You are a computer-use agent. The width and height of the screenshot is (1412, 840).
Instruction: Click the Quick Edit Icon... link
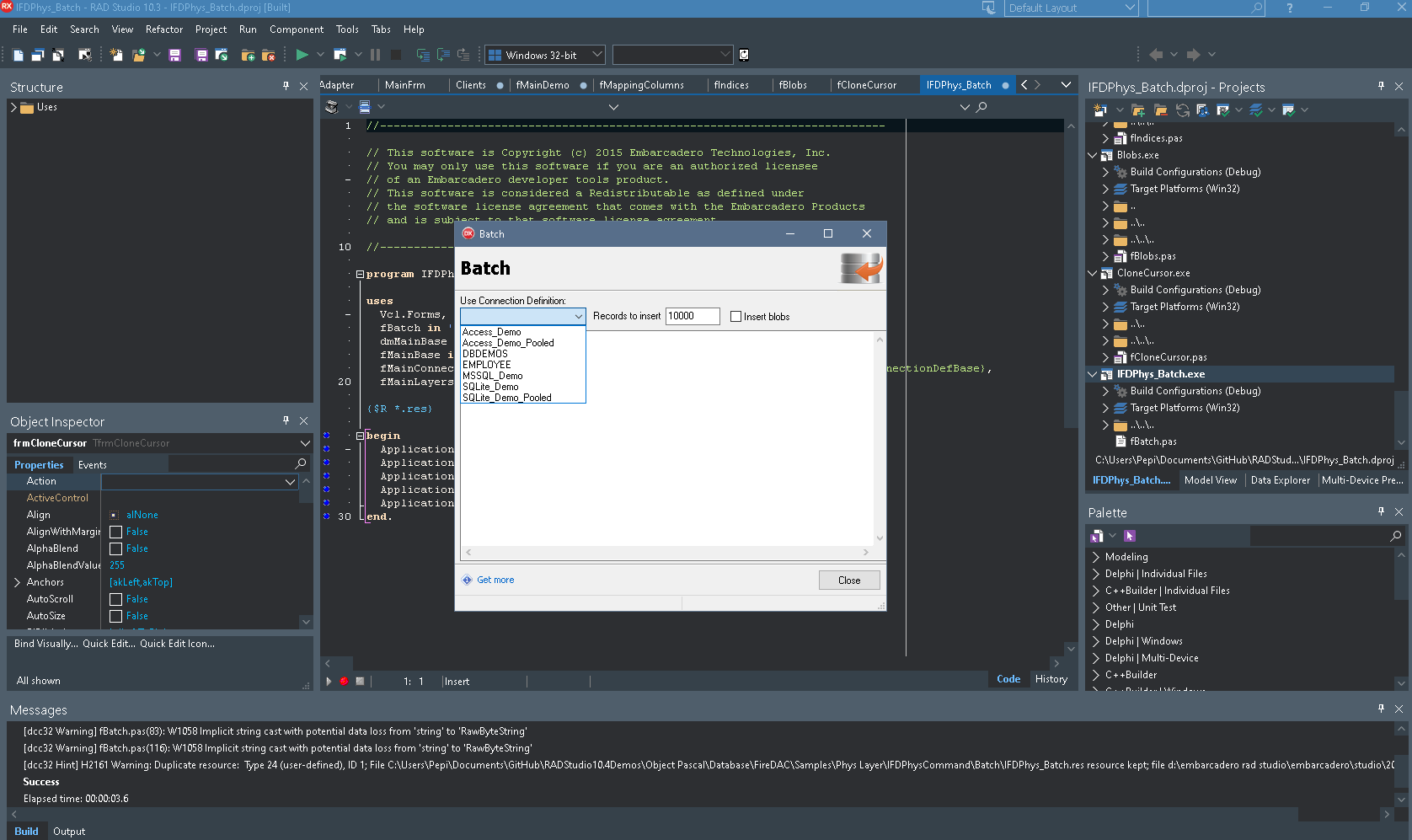[177, 644]
